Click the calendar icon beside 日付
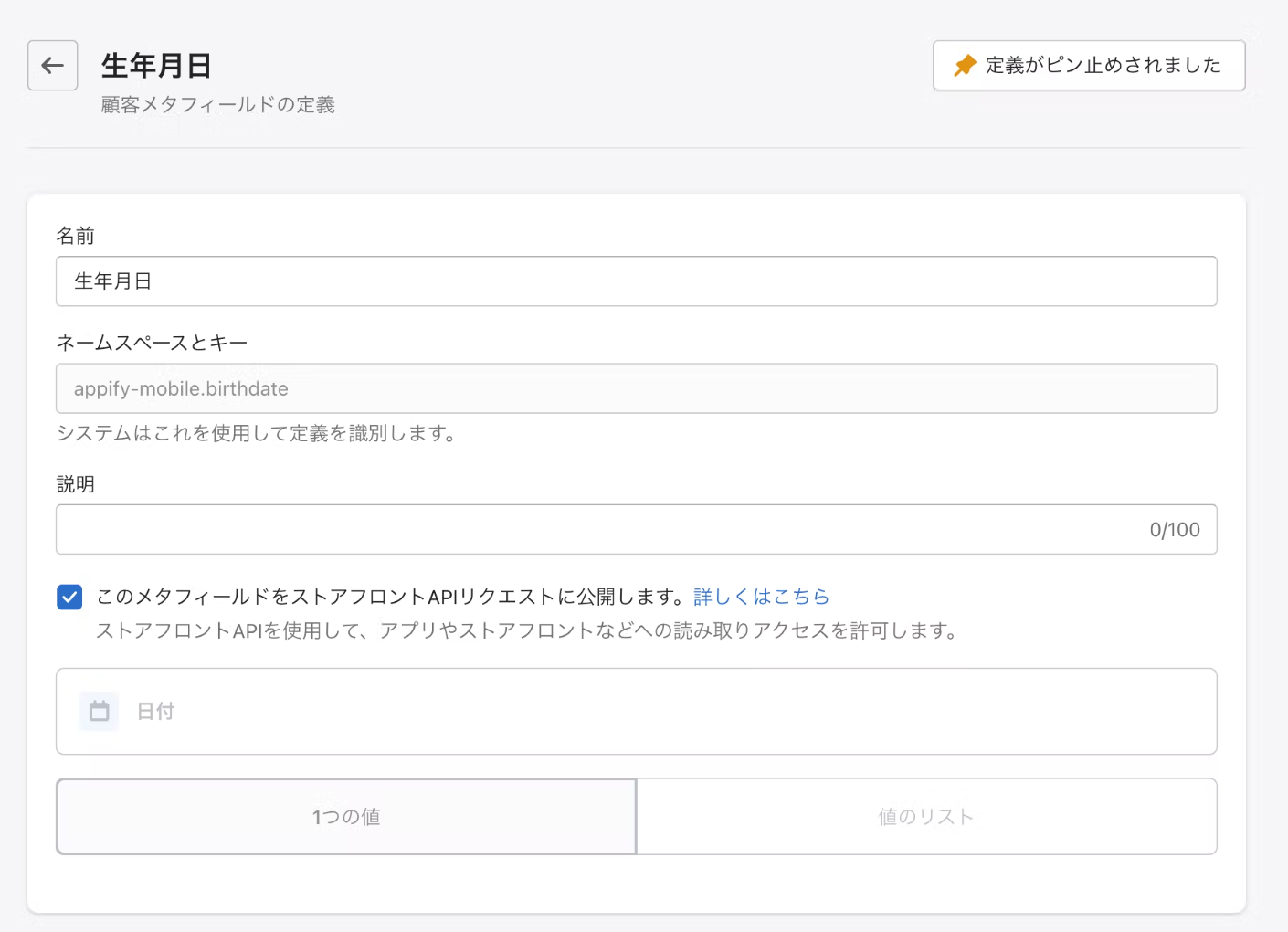The width and height of the screenshot is (1288, 932). click(99, 711)
